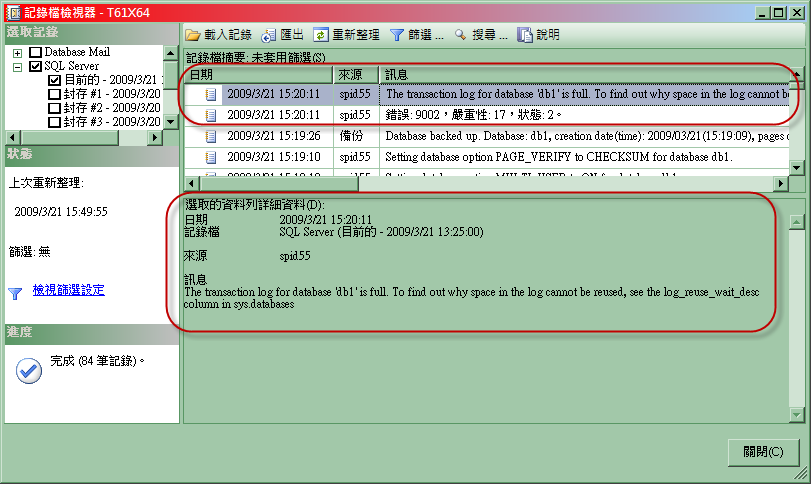
Task: Uncheck the 目前的 - 2009/3/21 log checkbox
Action: tap(54, 80)
